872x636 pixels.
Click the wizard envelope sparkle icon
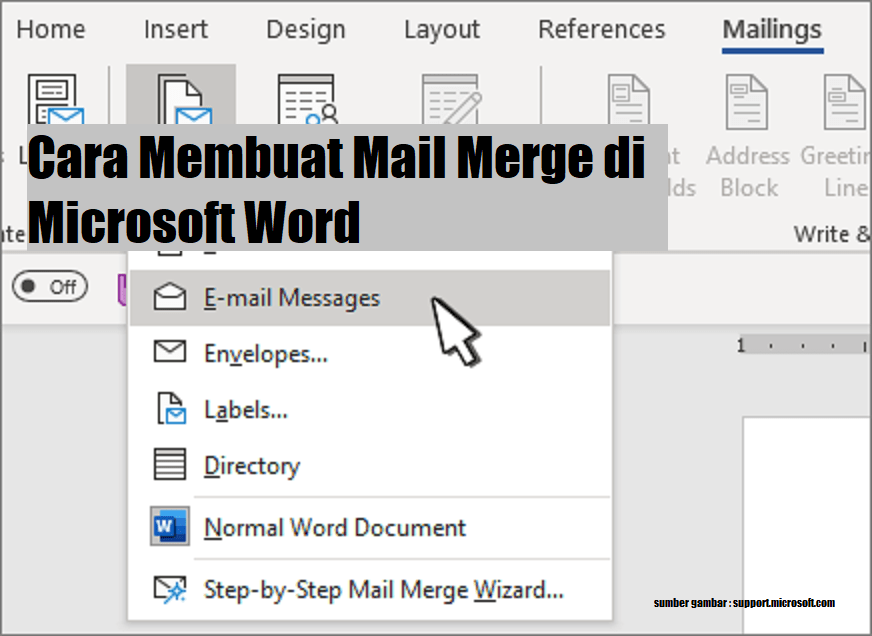(x=170, y=589)
